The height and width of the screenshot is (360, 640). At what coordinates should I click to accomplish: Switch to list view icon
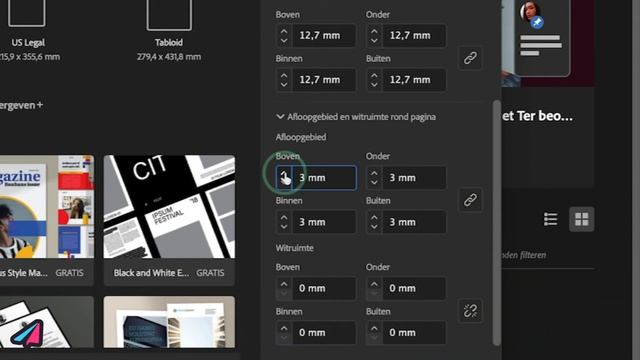pos(551,219)
